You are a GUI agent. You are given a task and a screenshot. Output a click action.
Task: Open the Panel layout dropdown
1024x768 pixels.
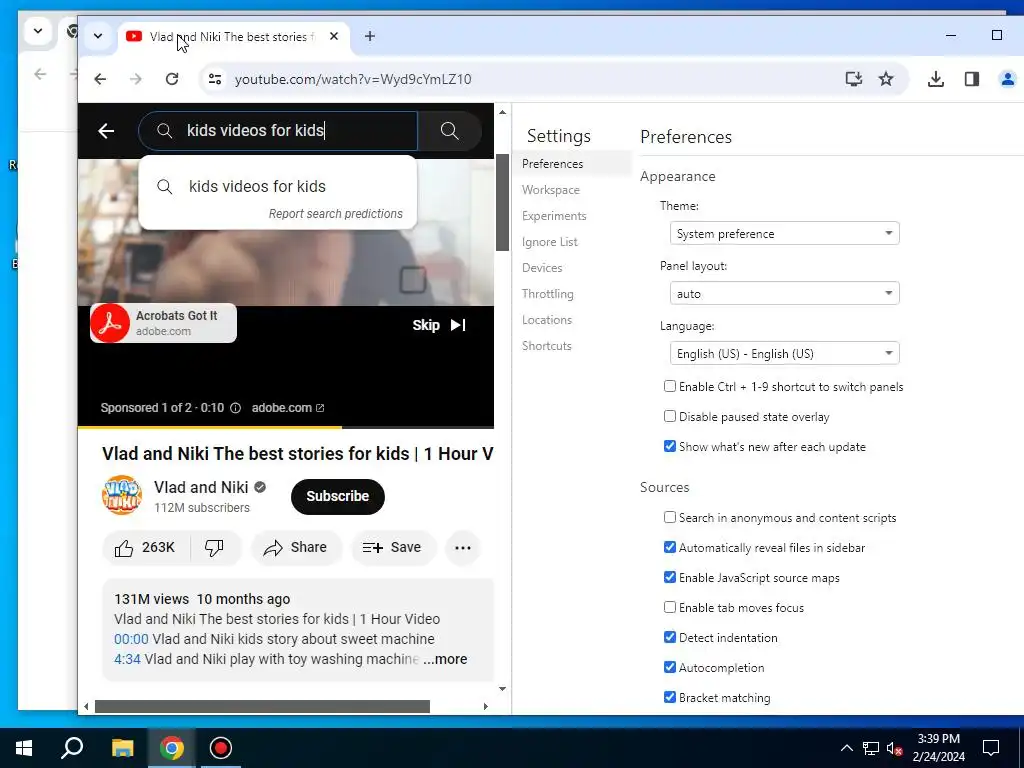[784, 293]
